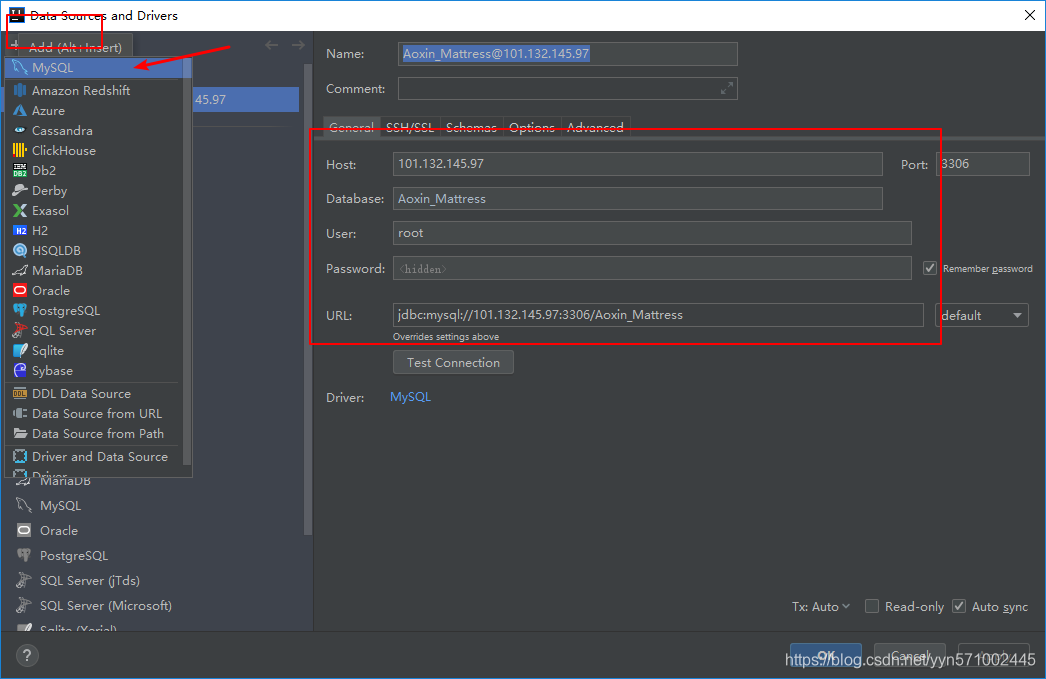
Task: Choose the Amazon Redshift data source icon
Action: coord(20,90)
